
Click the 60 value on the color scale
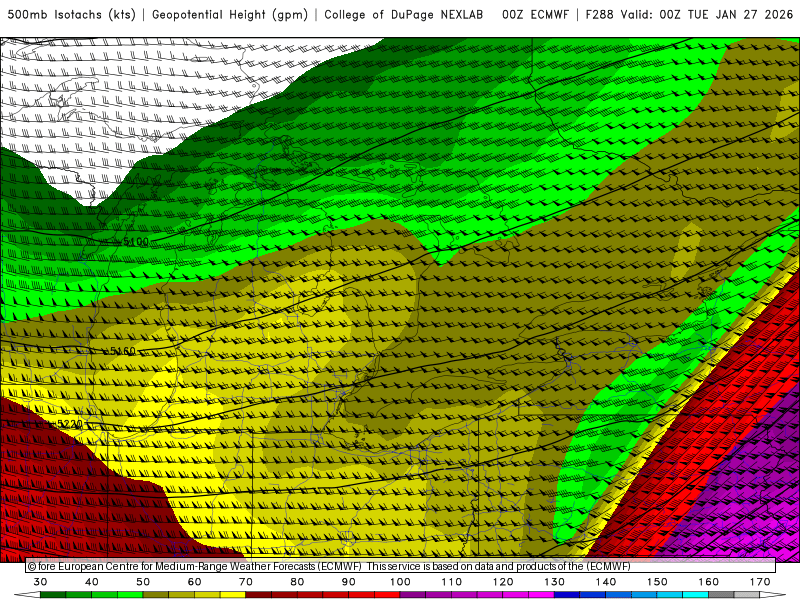[194, 582]
